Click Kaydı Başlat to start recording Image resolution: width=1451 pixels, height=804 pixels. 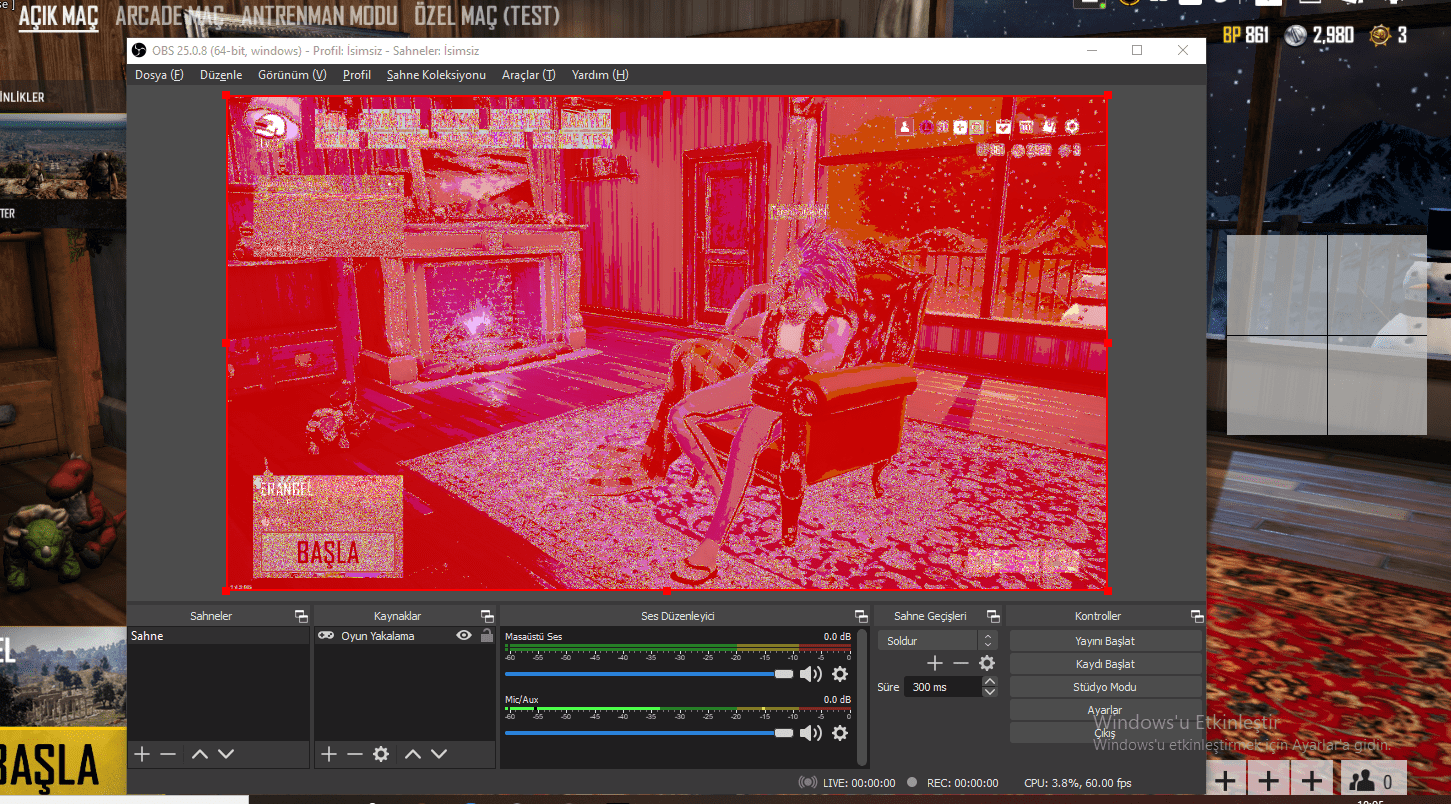pyautogui.click(x=1105, y=664)
